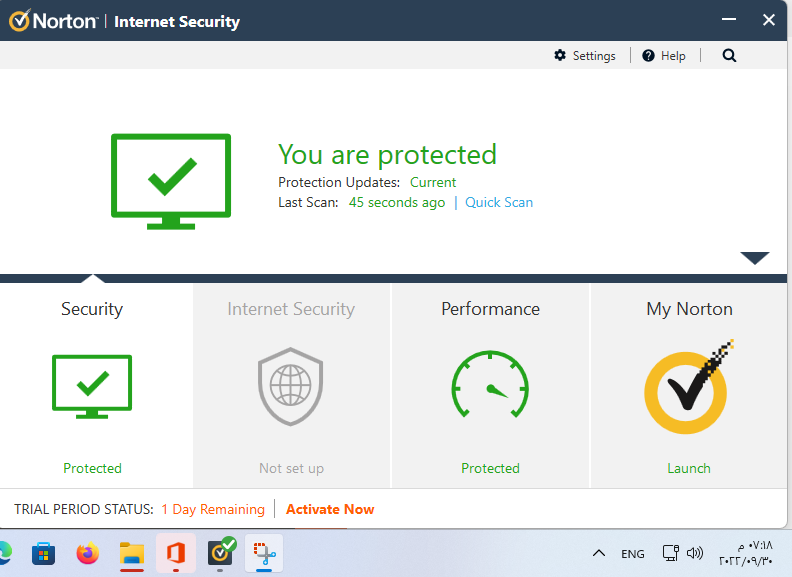Click Launch under My Norton
Image resolution: width=792 pixels, height=577 pixels.
tap(689, 468)
